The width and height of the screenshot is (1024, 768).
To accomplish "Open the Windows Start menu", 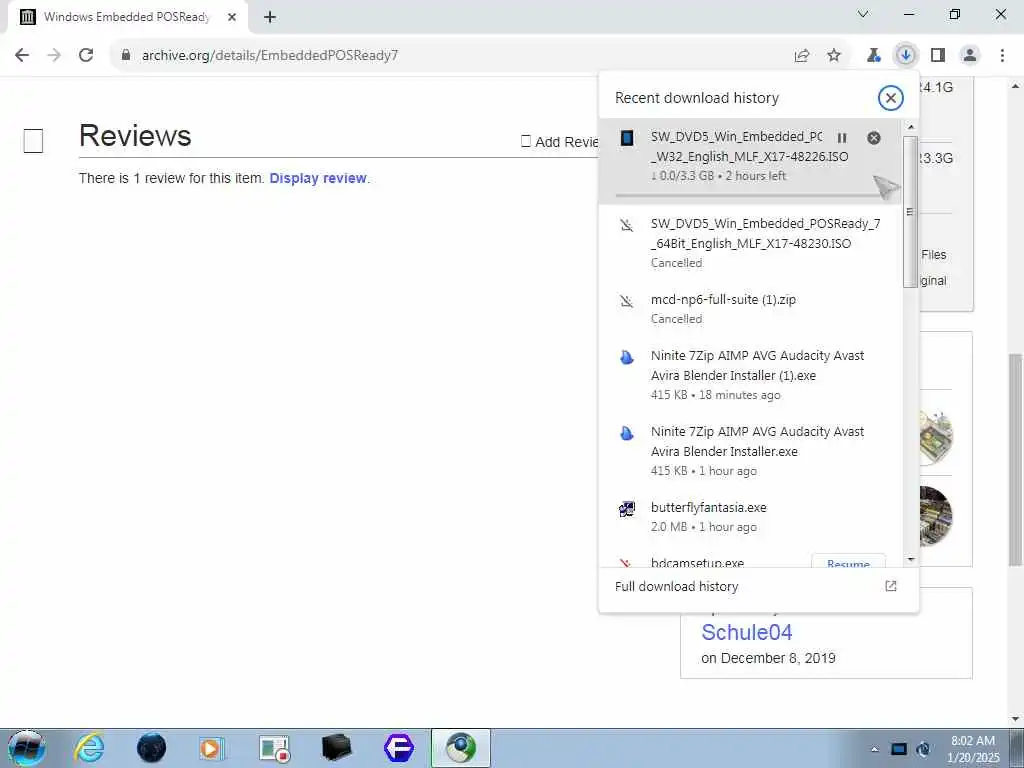I will coord(26,748).
